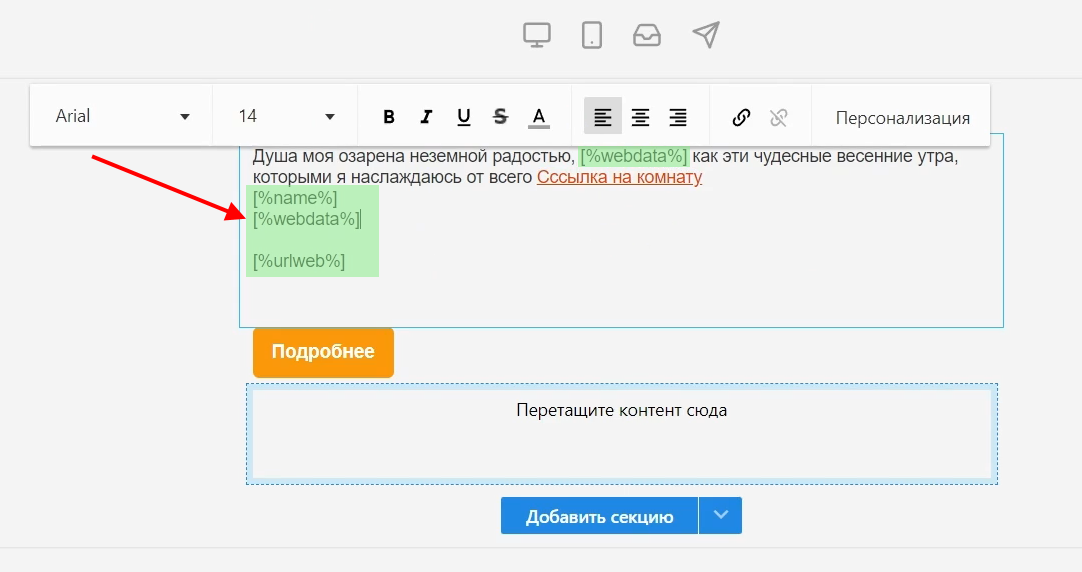Toggle strikethrough formatting
The width and height of the screenshot is (1082, 572).
(x=501, y=117)
